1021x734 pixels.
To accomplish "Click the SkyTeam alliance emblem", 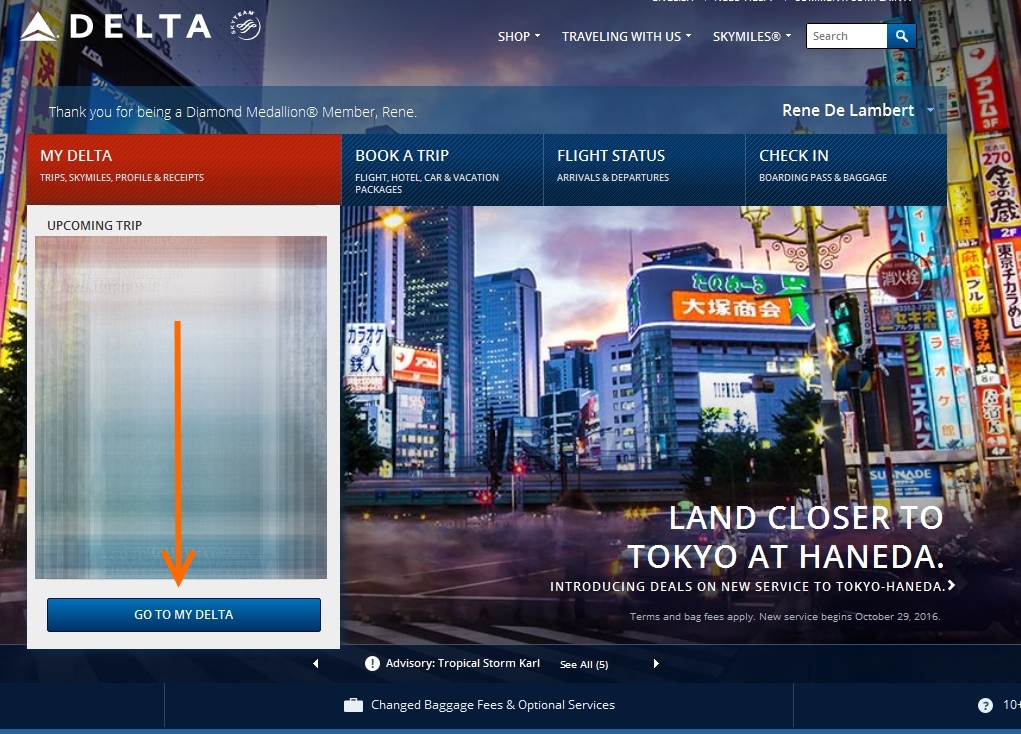I will click(246, 27).
